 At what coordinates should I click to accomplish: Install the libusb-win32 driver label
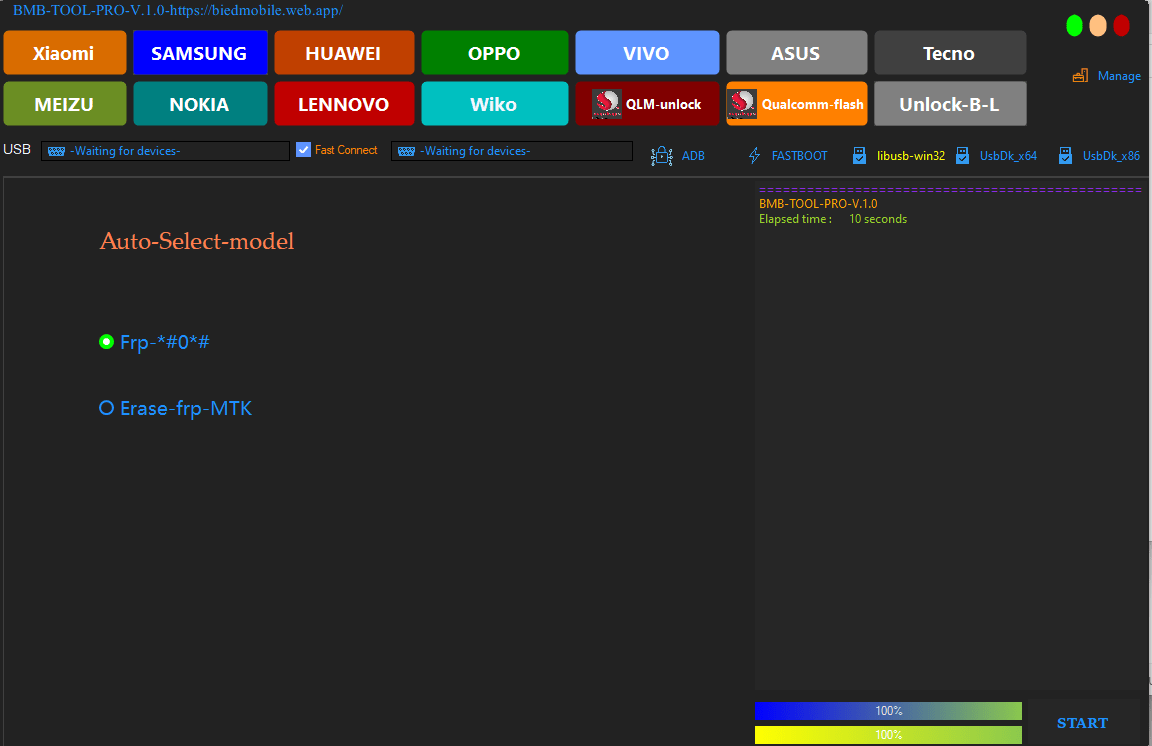(911, 156)
